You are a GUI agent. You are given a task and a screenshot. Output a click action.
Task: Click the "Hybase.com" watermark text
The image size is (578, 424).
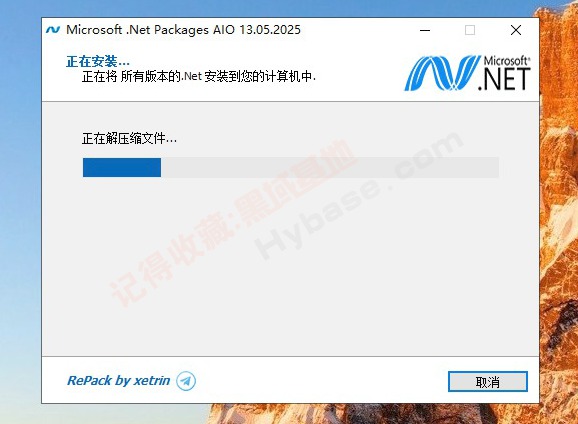coord(359,195)
